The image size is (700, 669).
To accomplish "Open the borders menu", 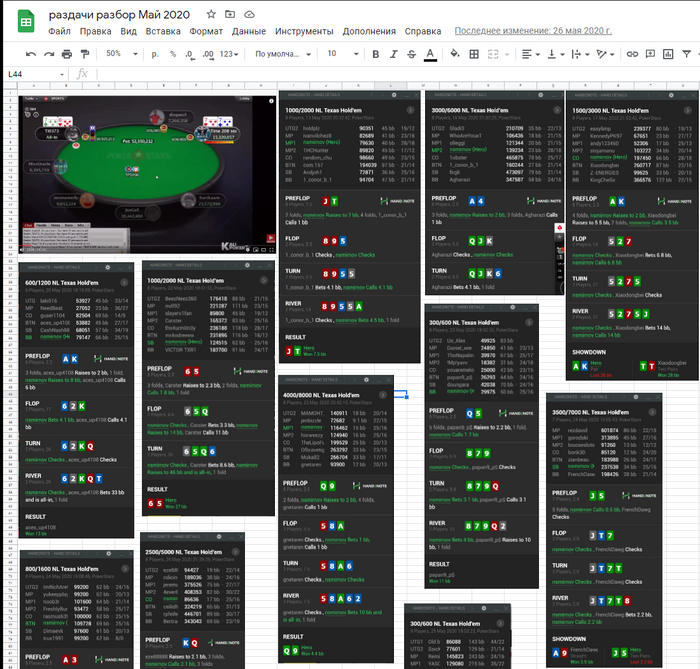I will pos(474,54).
